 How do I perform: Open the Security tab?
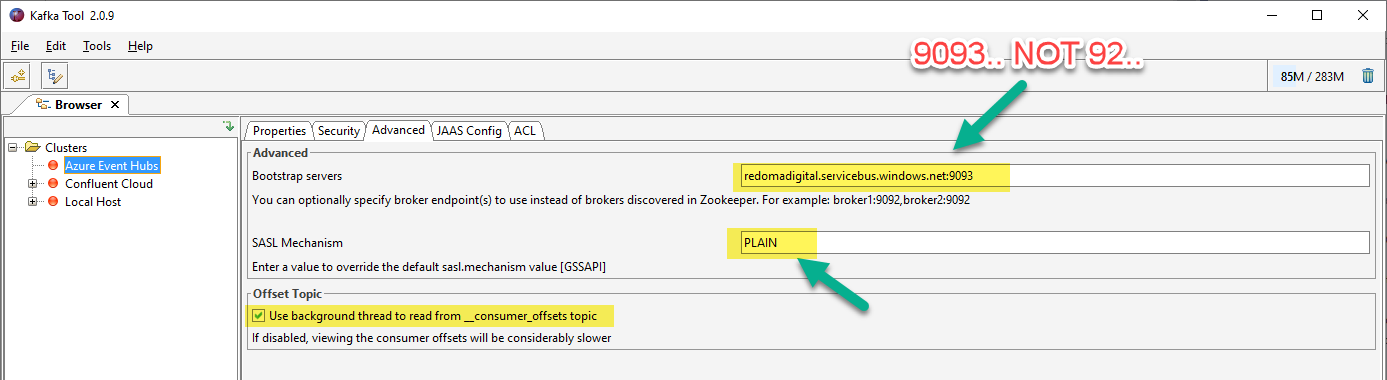click(338, 131)
